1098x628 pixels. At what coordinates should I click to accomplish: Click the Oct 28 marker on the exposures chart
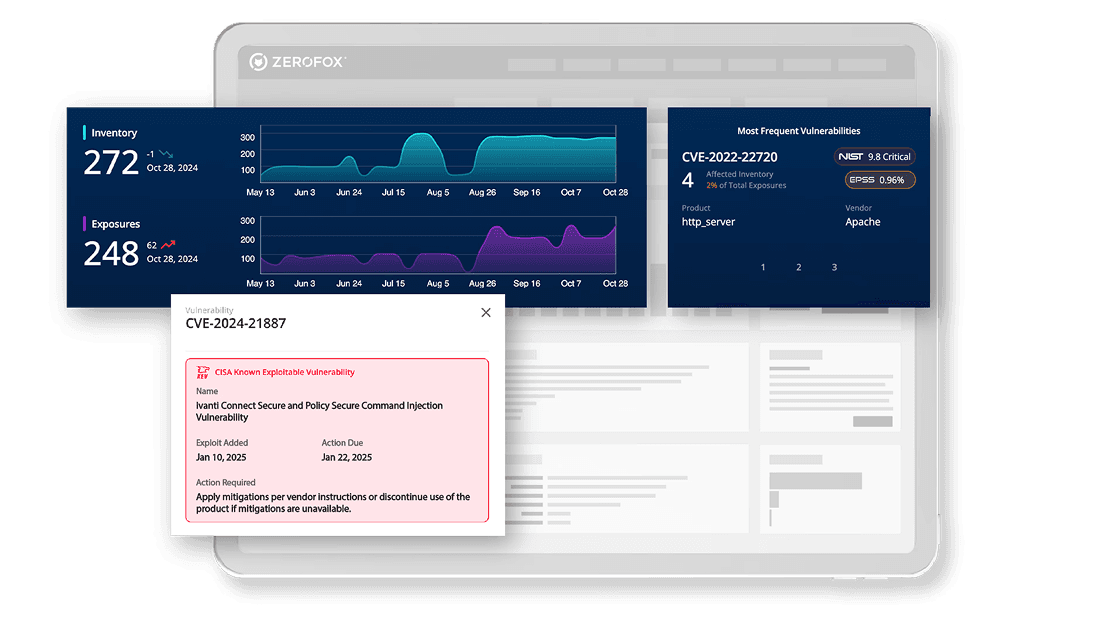[x=616, y=283]
